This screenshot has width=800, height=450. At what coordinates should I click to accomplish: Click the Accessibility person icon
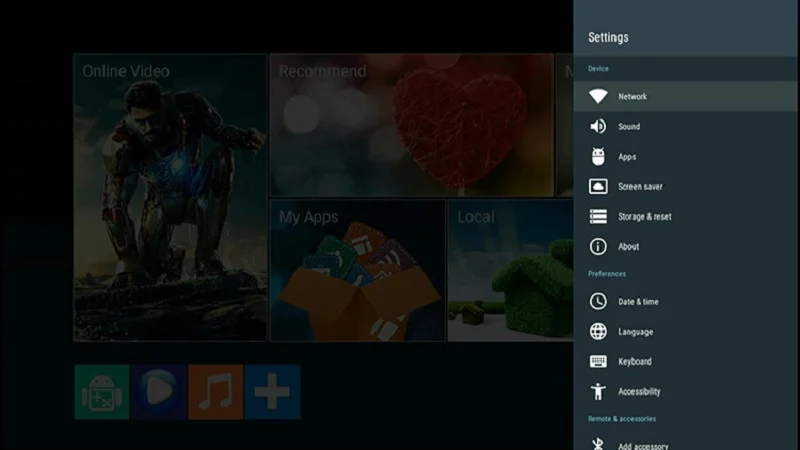tap(598, 391)
